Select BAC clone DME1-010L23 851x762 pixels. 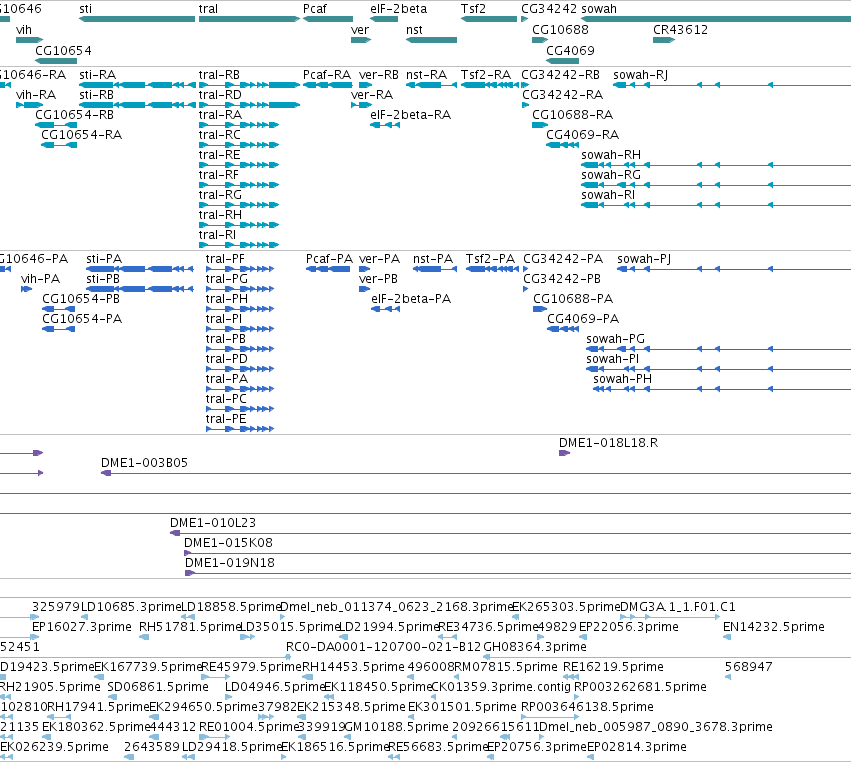[x=510, y=533]
